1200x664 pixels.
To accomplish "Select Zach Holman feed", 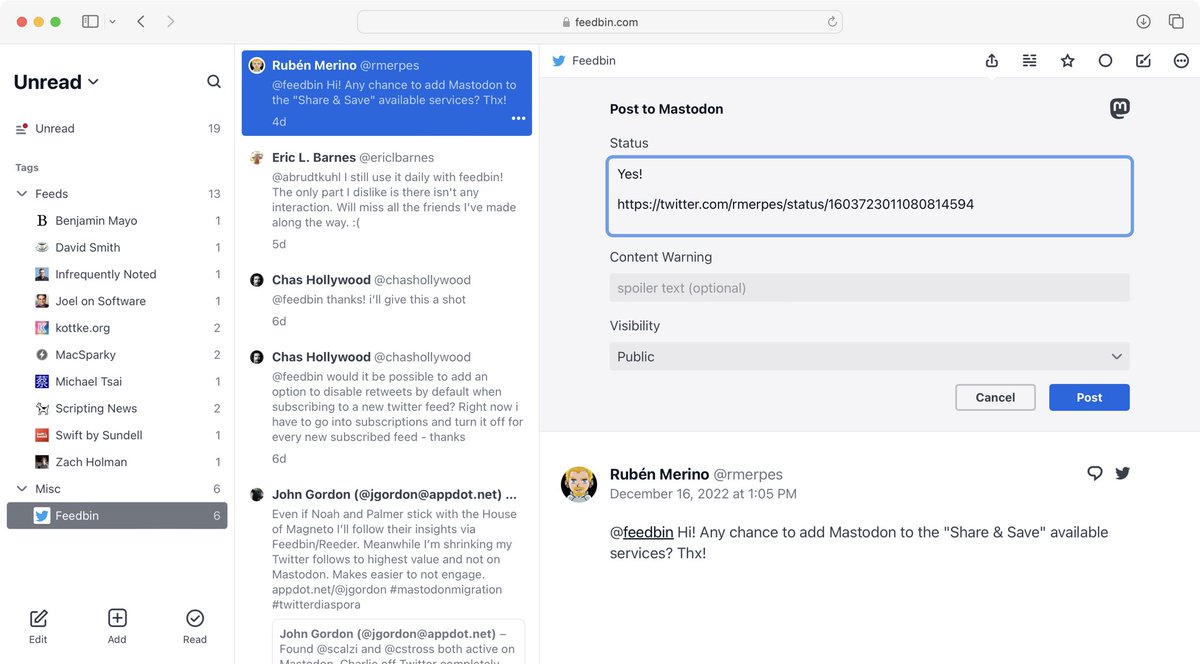I will click(117, 463).
